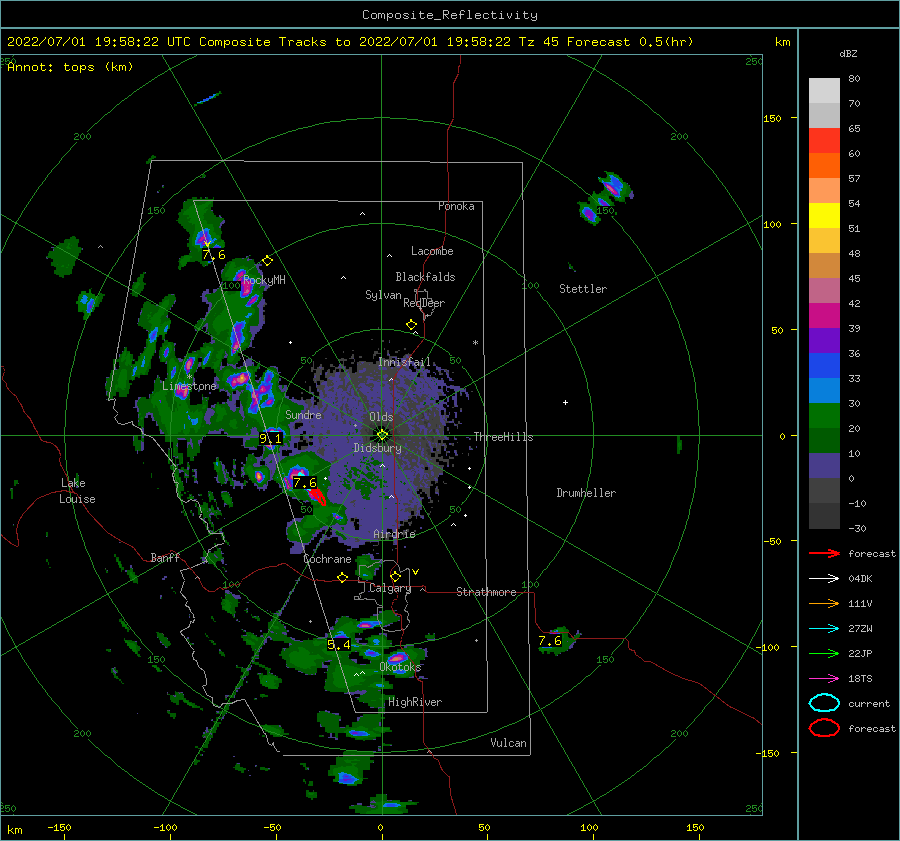Click the yellow diamond marker under Cochrane
900x841 pixels.
click(343, 577)
